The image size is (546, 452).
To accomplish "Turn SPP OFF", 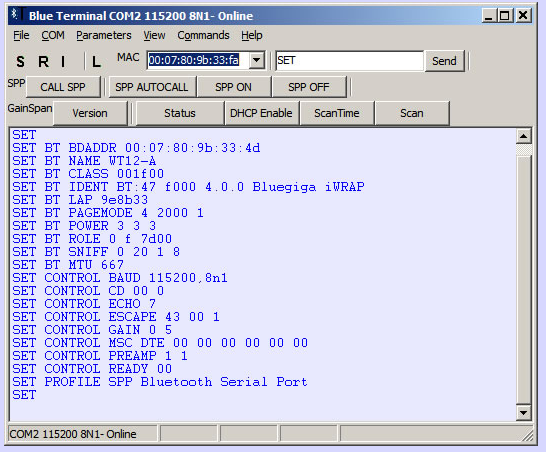I will point(309,87).
